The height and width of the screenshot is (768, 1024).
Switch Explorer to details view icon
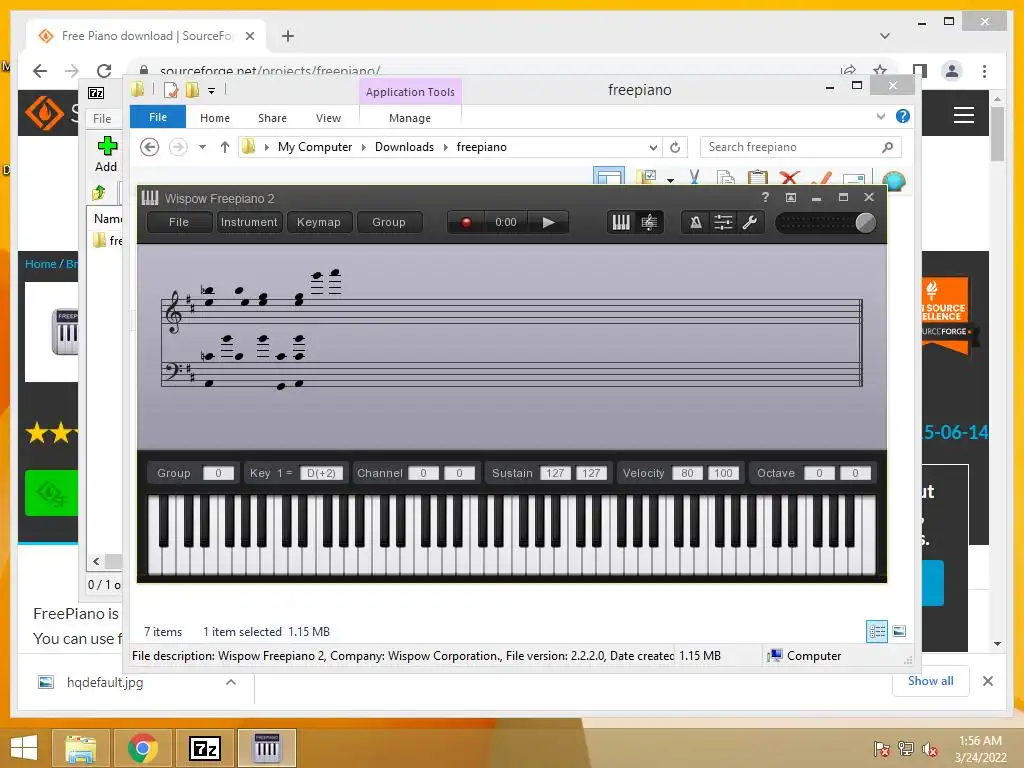876,631
